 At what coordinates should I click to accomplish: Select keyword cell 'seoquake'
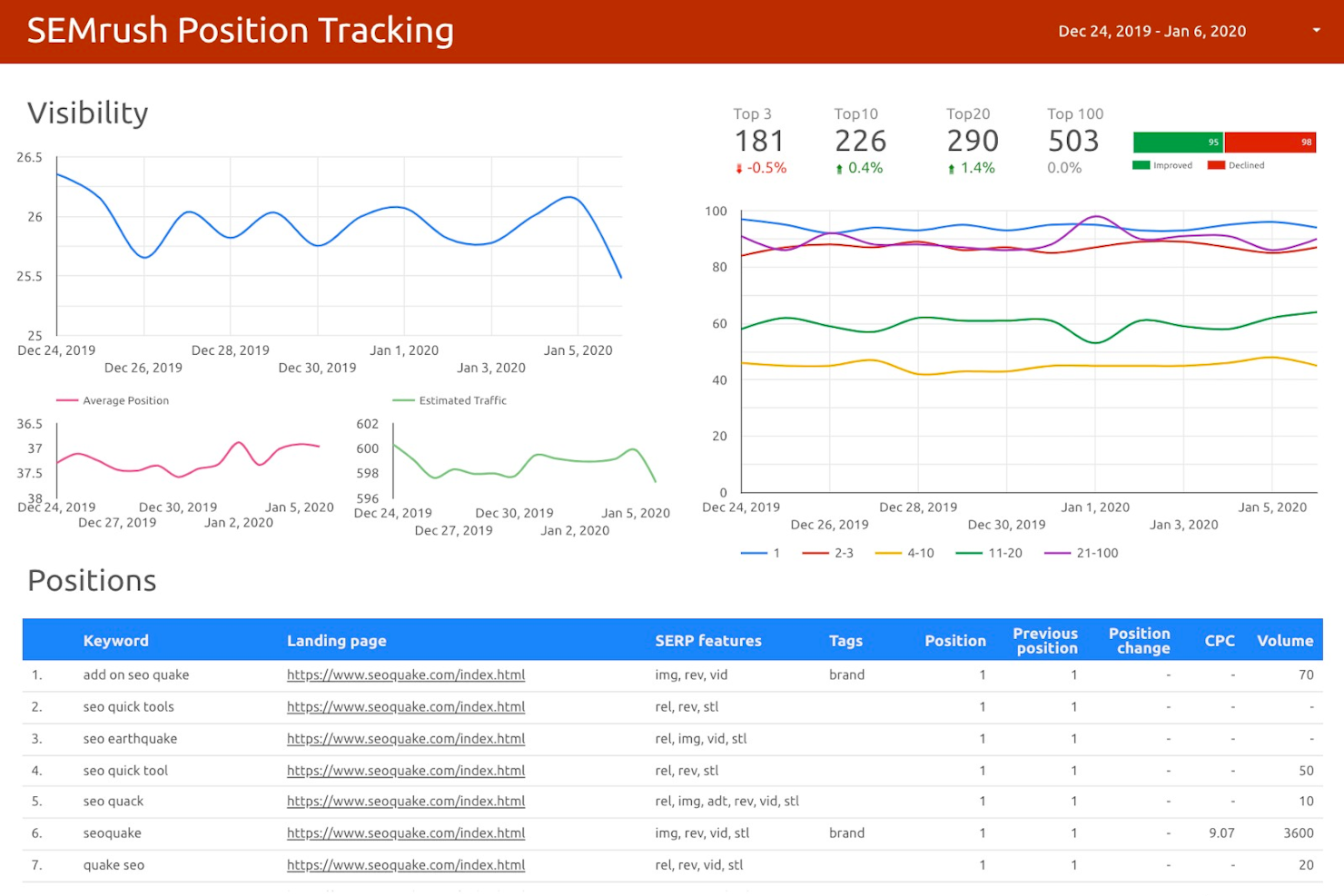click(112, 833)
